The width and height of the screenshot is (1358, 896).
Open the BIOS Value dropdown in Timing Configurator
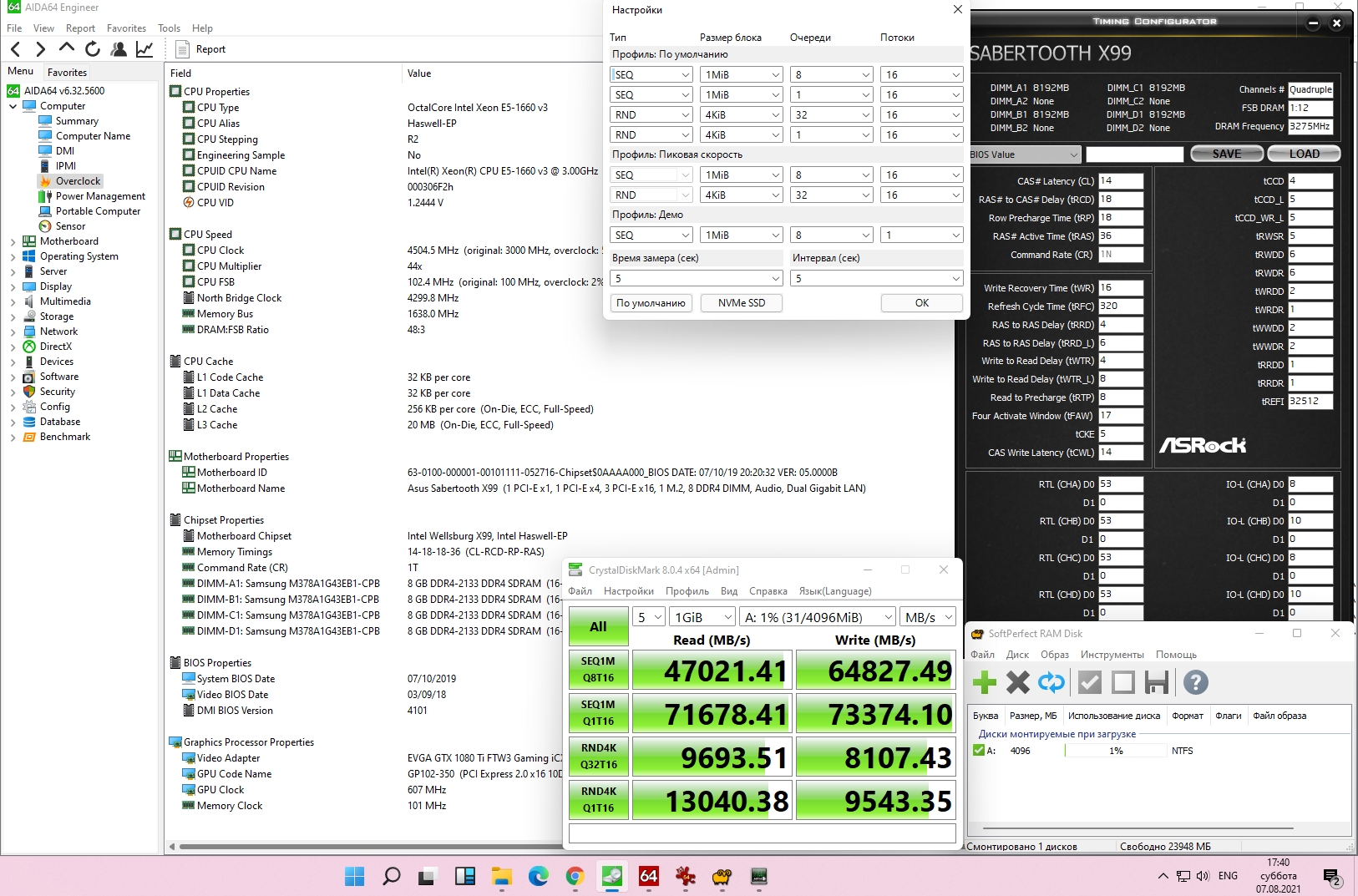(x=1026, y=154)
